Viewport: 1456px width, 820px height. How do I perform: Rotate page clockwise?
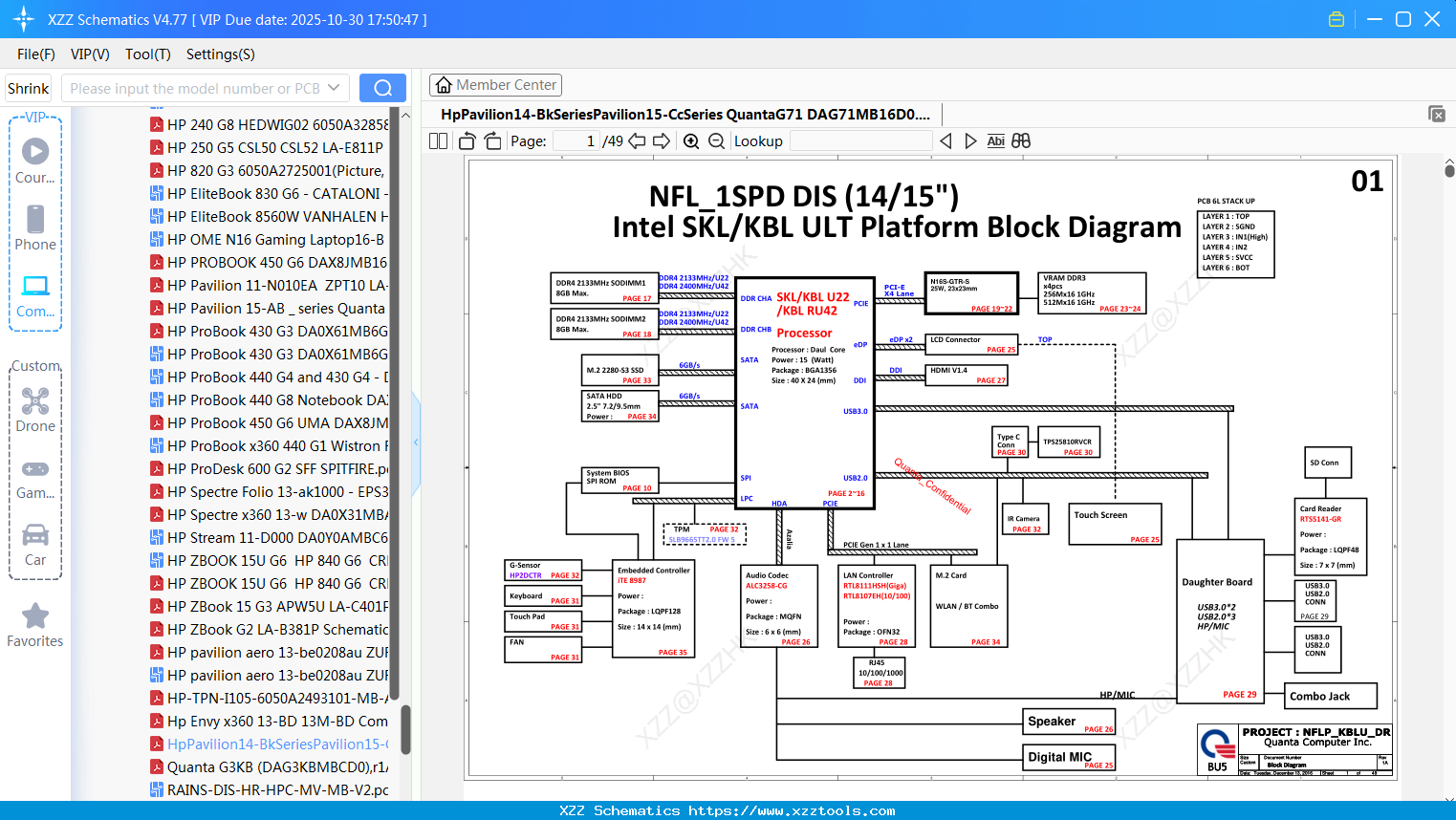click(492, 140)
